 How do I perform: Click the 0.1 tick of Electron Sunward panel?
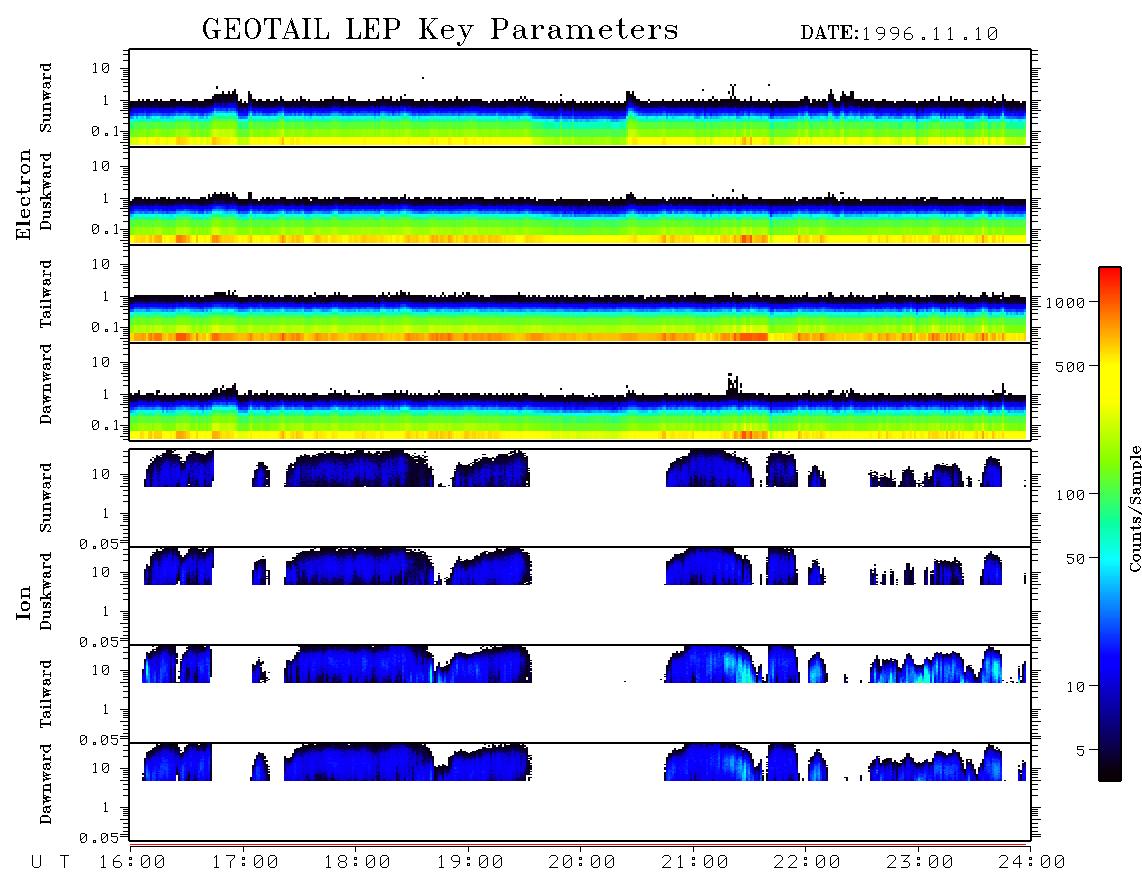click(106, 131)
